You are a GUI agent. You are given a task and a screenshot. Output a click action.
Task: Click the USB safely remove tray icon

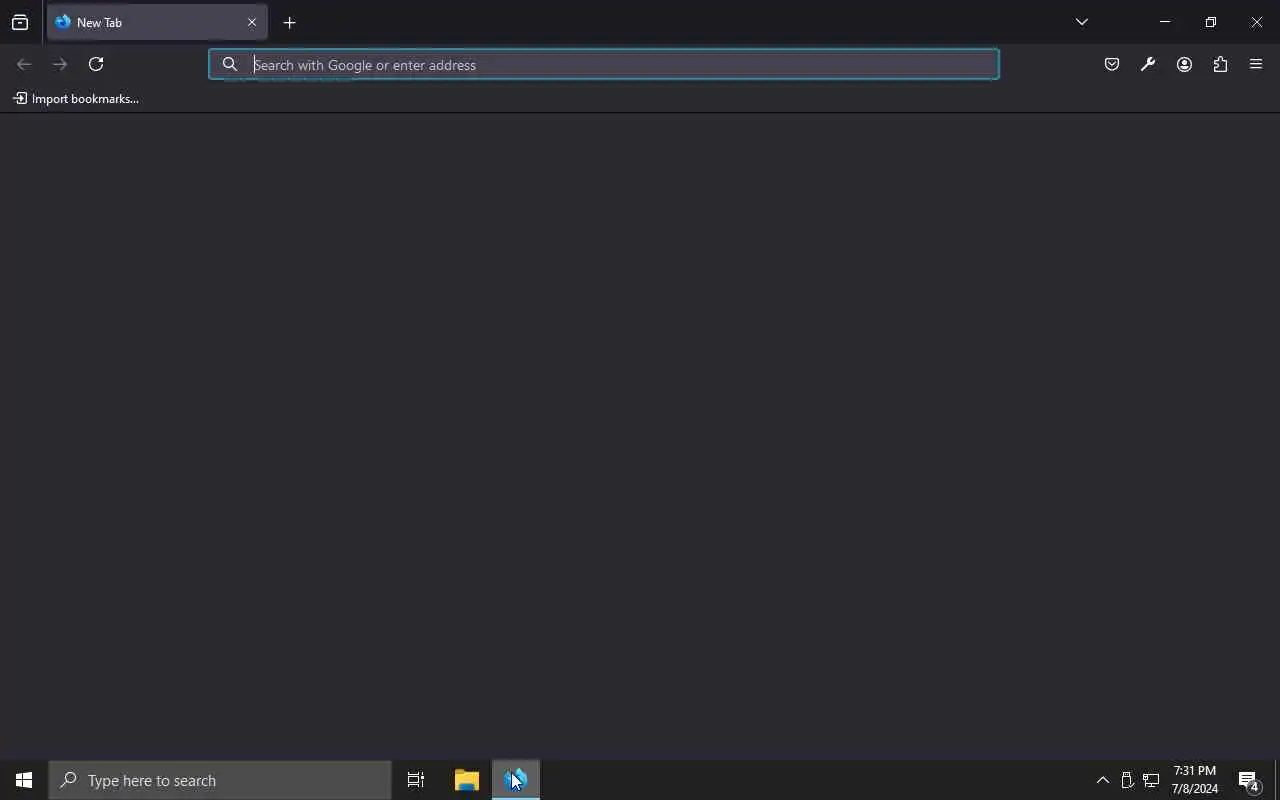point(1127,780)
